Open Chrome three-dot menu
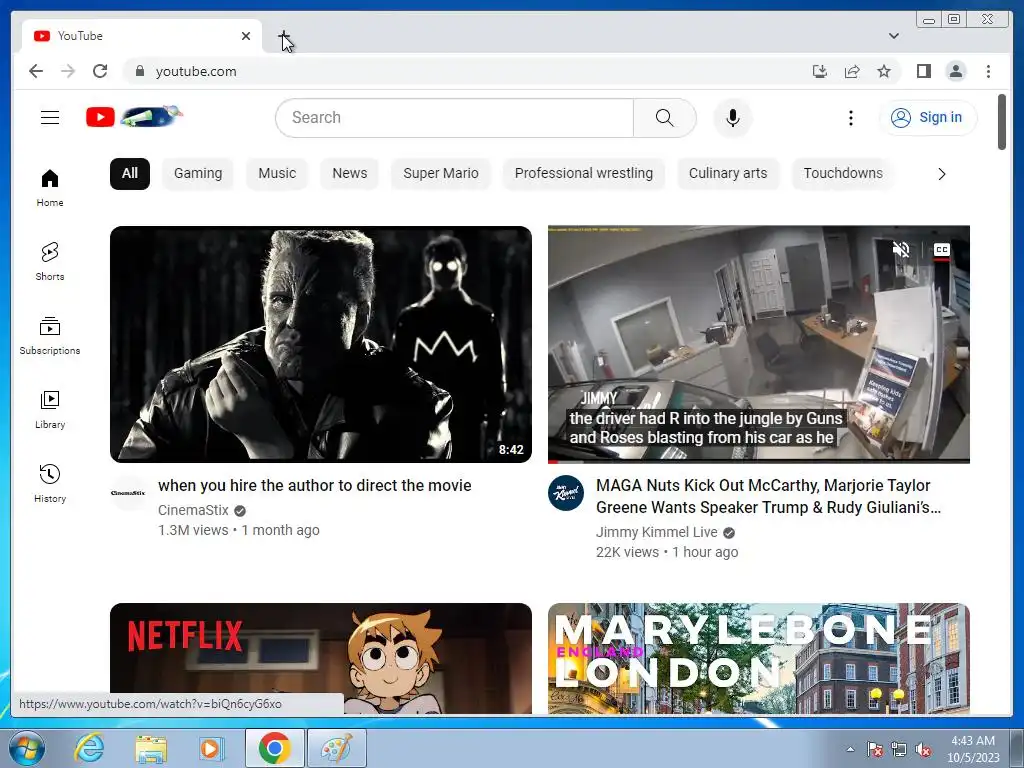Image resolution: width=1024 pixels, height=768 pixels. coord(988,71)
